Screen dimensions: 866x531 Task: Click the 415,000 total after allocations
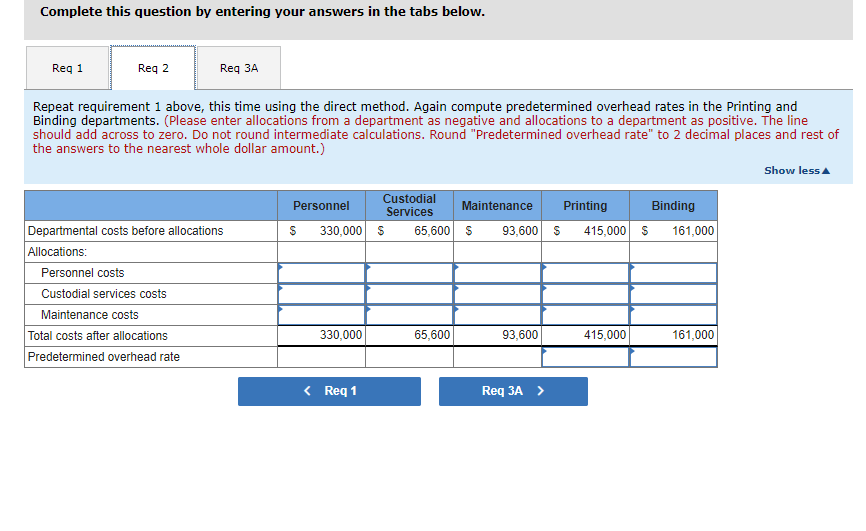tap(605, 335)
